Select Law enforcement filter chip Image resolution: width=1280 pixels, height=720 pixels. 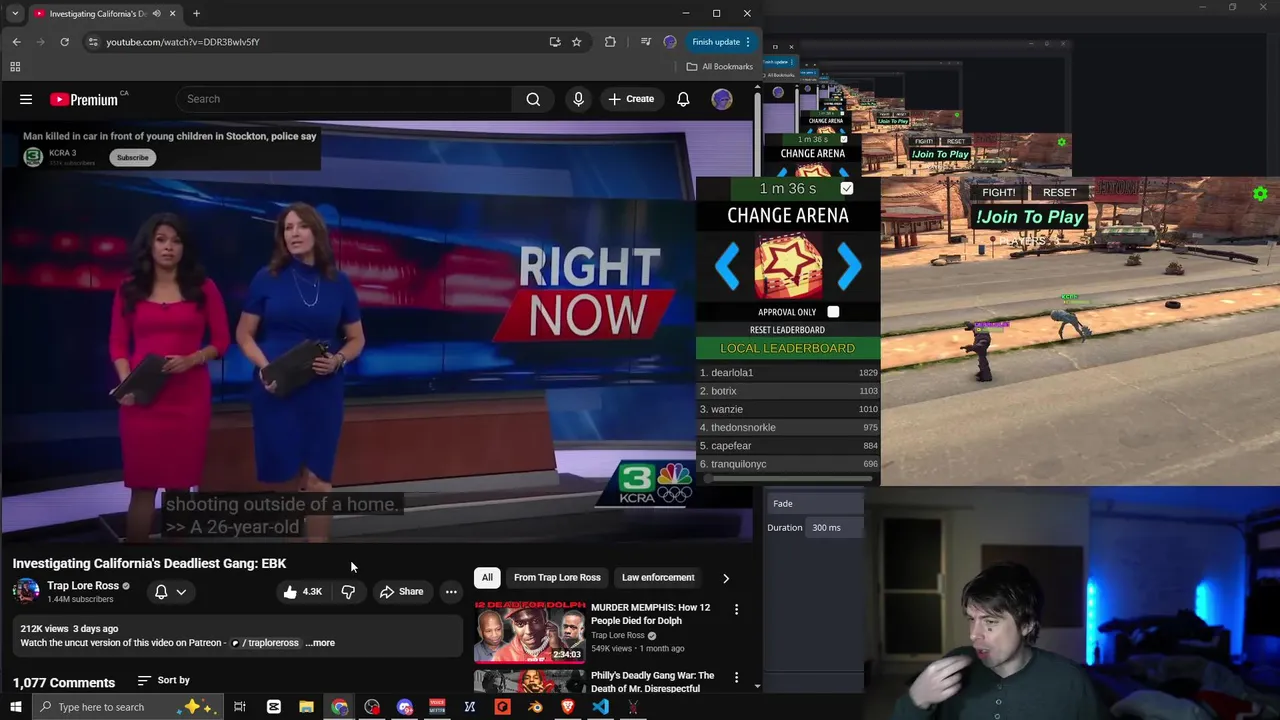pos(658,577)
